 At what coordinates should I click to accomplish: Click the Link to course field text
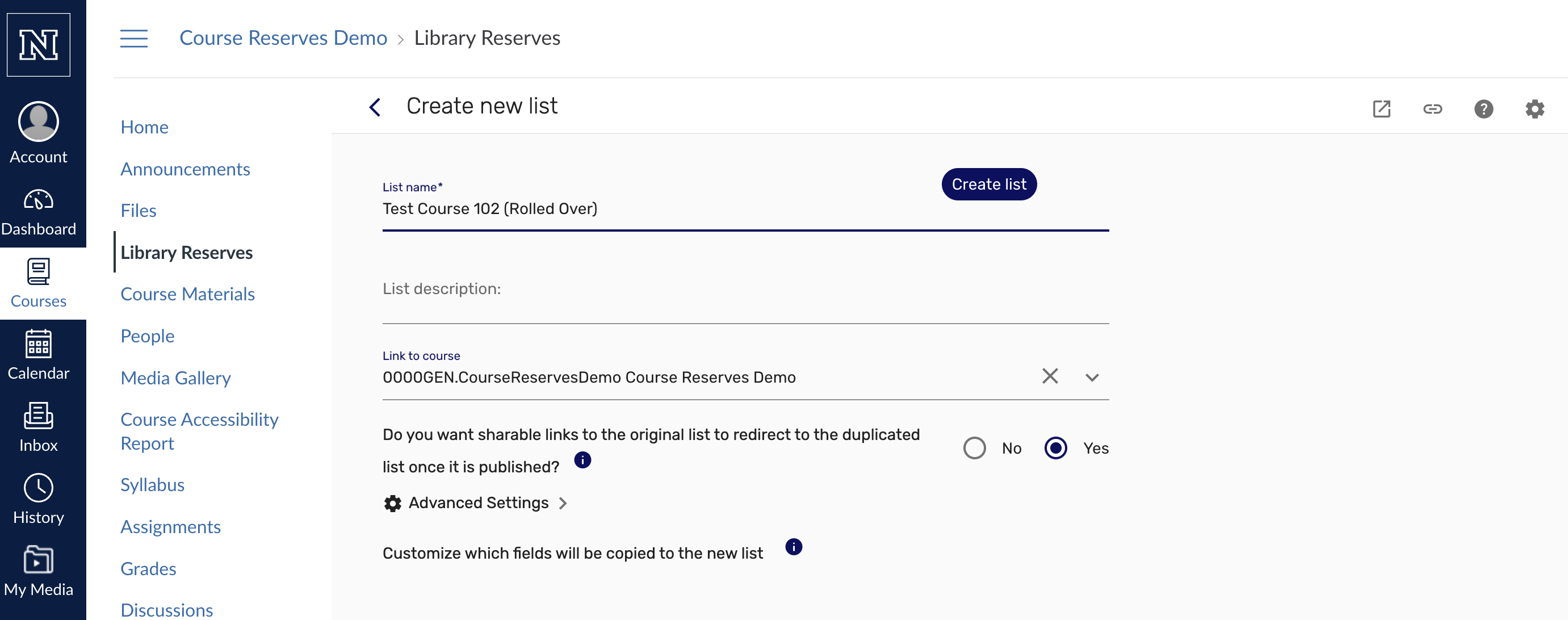click(x=589, y=377)
